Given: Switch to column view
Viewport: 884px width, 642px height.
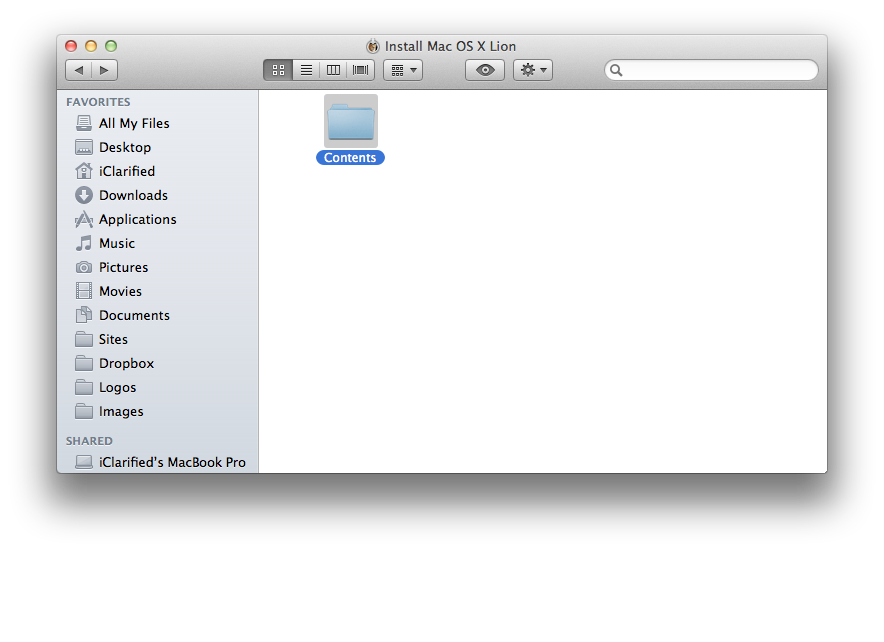Looking at the screenshot, I should click(333, 70).
